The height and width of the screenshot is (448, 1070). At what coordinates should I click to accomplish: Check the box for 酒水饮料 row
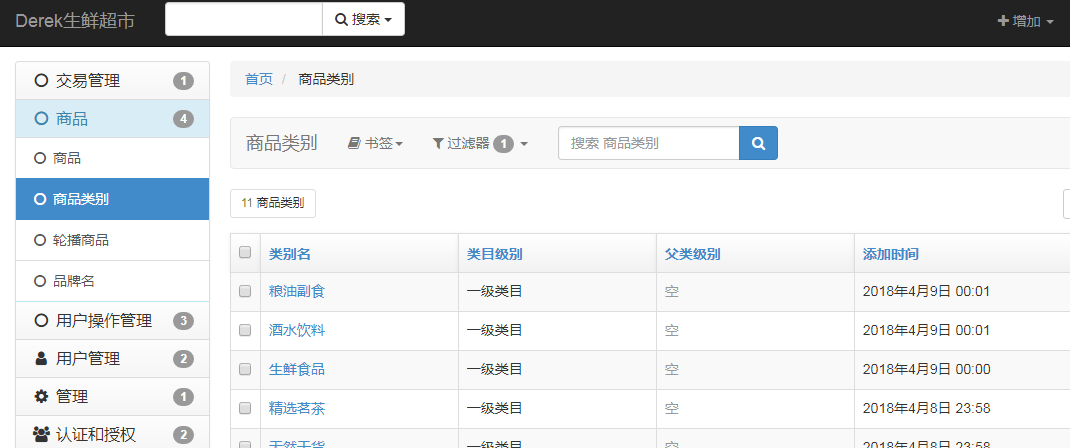point(245,330)
